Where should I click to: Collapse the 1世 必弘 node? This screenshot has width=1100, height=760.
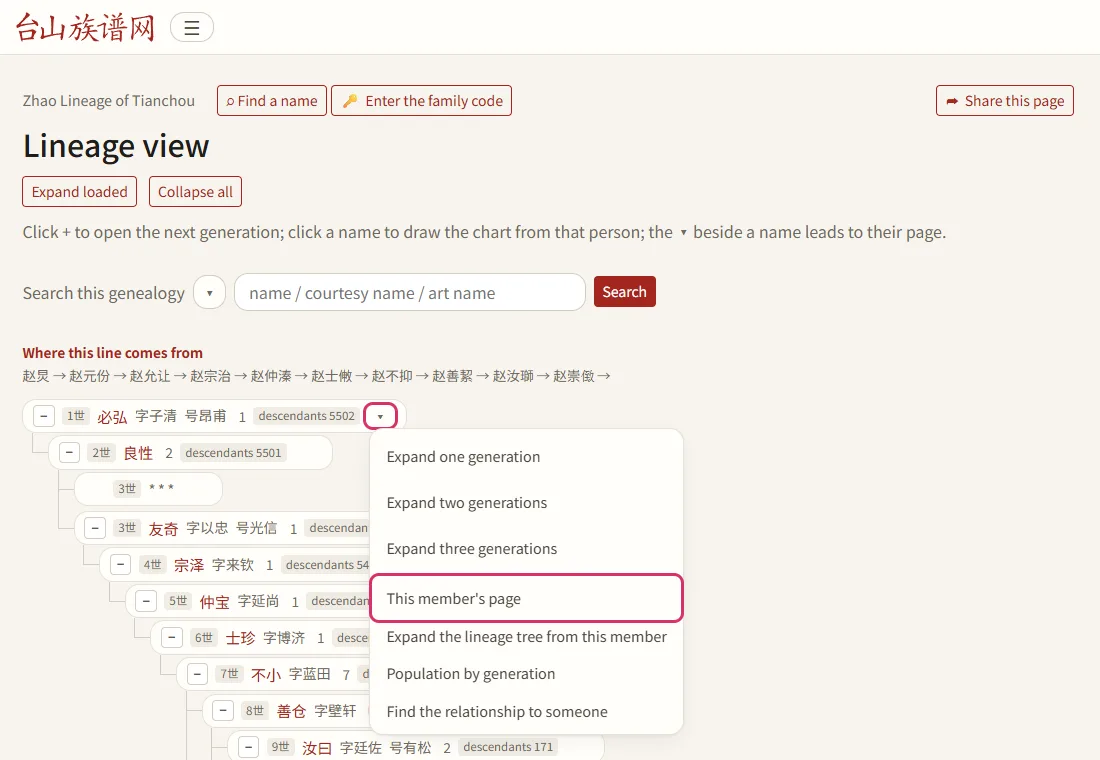[x=43, y=416]
